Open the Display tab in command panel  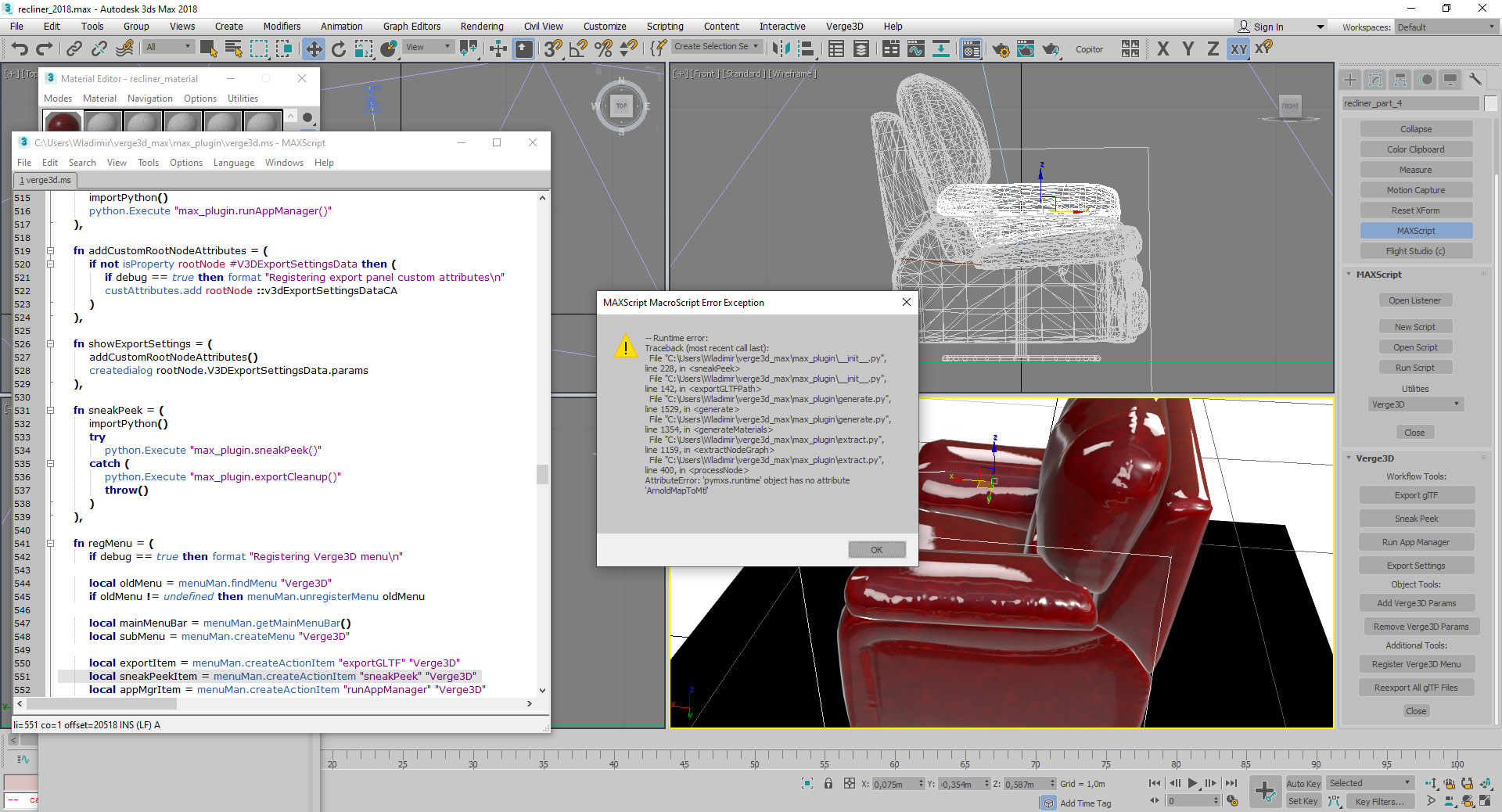[1450, 80]
